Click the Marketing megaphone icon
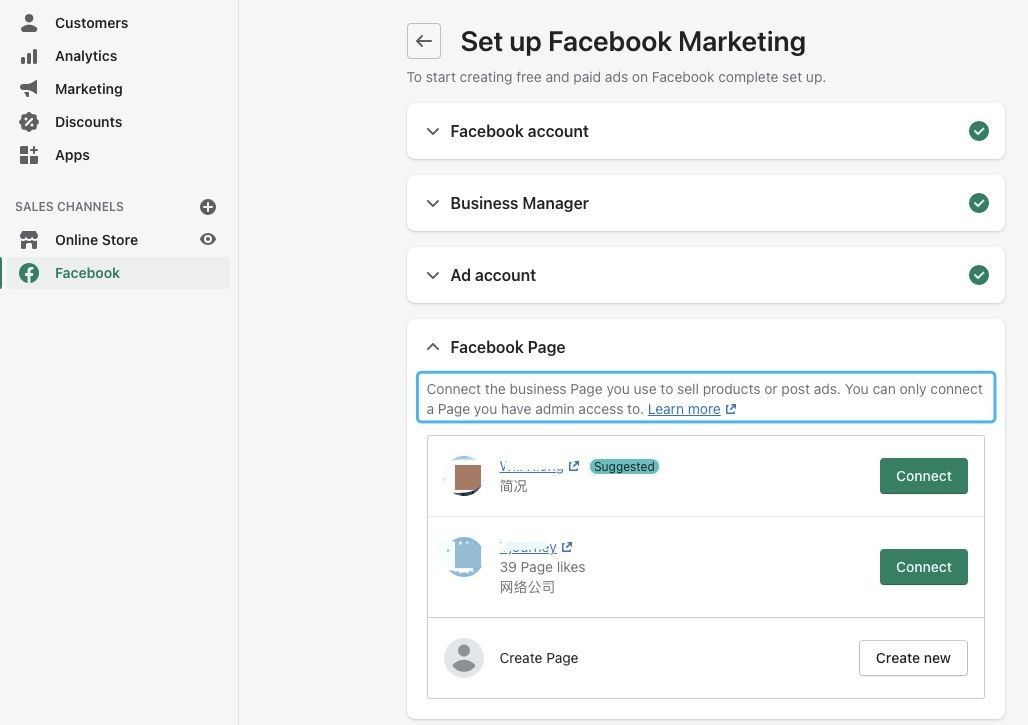Image resolution: width=1028 pixels, height=725 pixels. (x=29, y=89)
